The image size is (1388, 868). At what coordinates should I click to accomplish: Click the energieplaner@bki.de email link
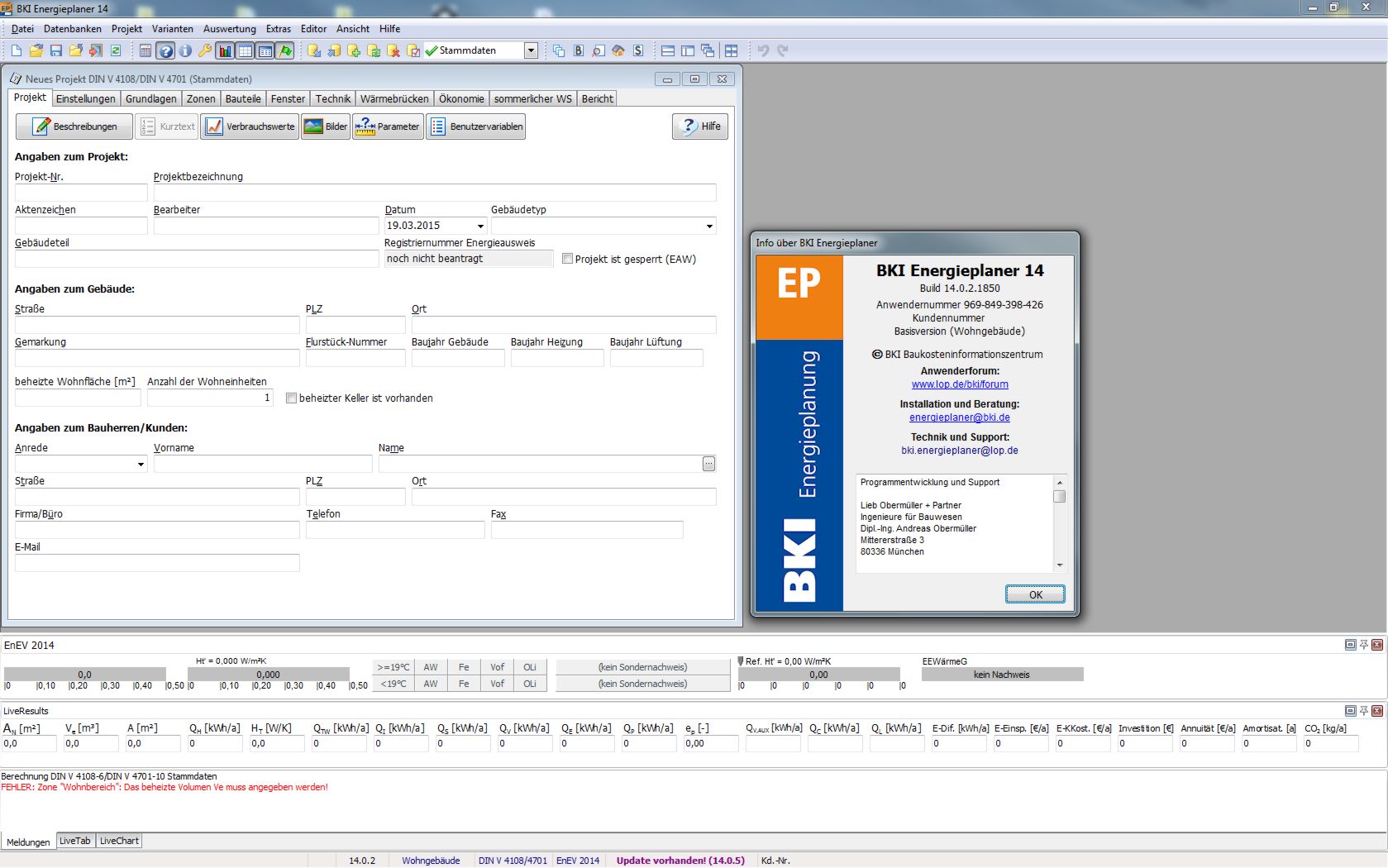[960, 417]
